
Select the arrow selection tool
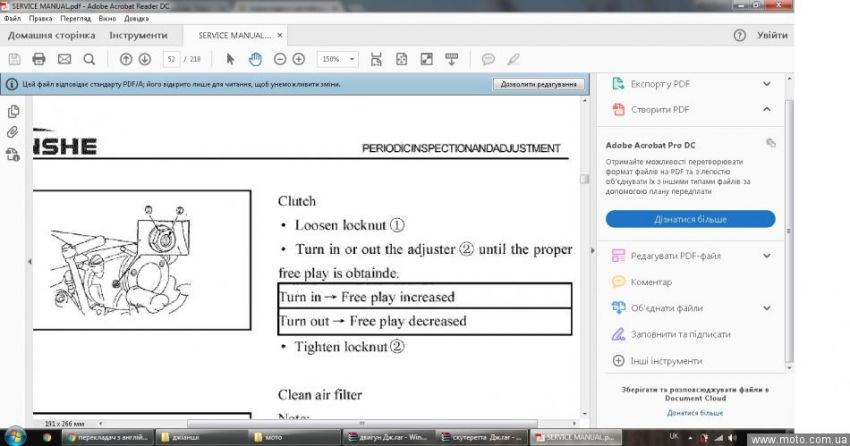click(x=231, y=59)
